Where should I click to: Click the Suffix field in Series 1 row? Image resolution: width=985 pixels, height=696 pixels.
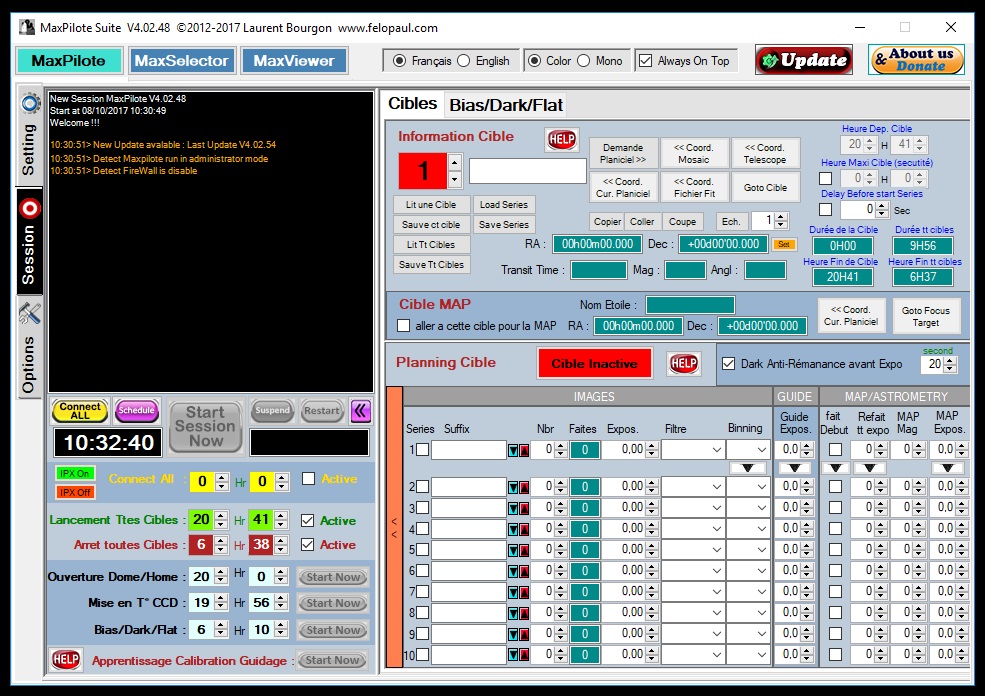pyautogui.click(x=469, y=450)
